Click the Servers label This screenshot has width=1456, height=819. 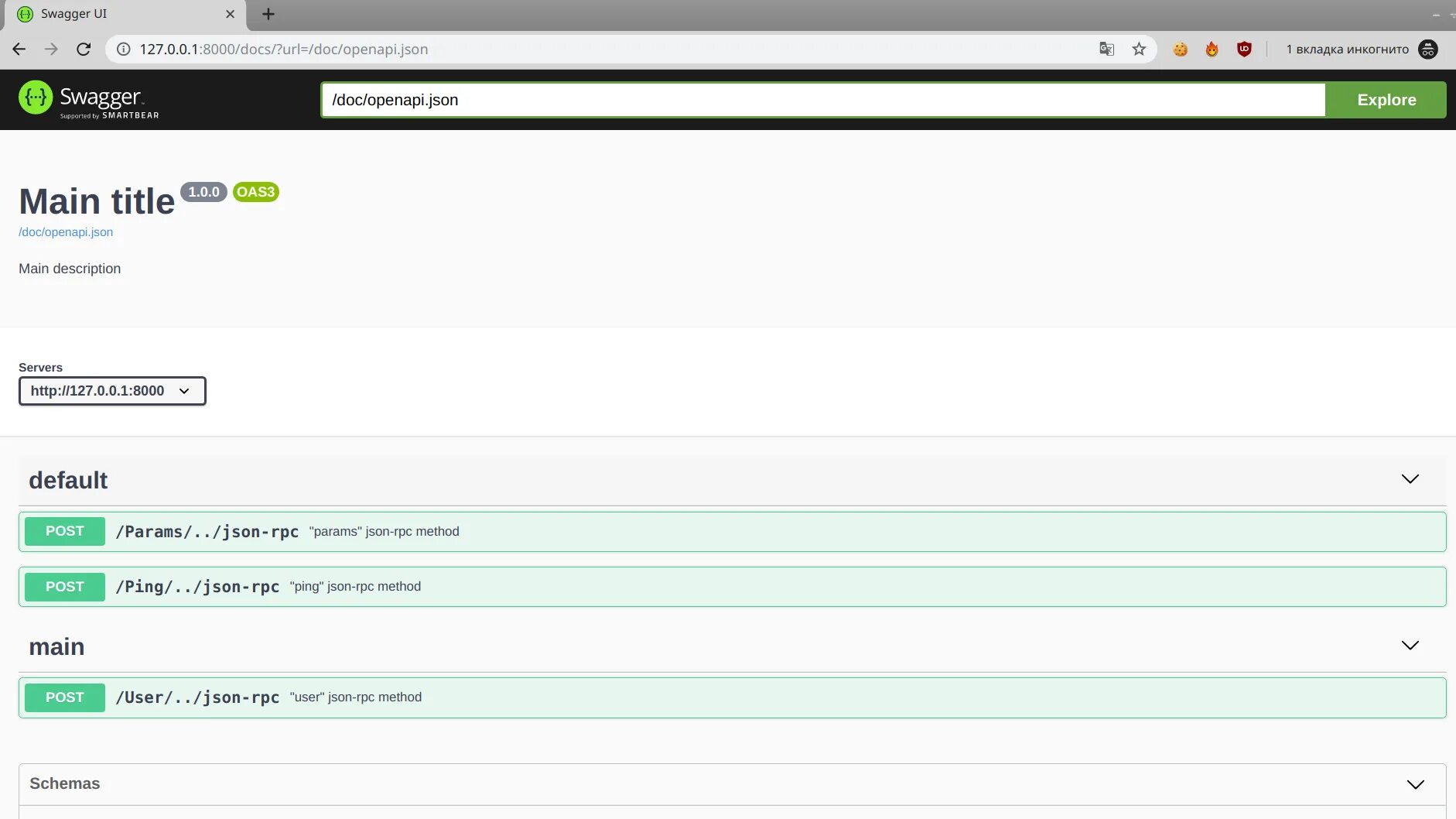point(40,368)
